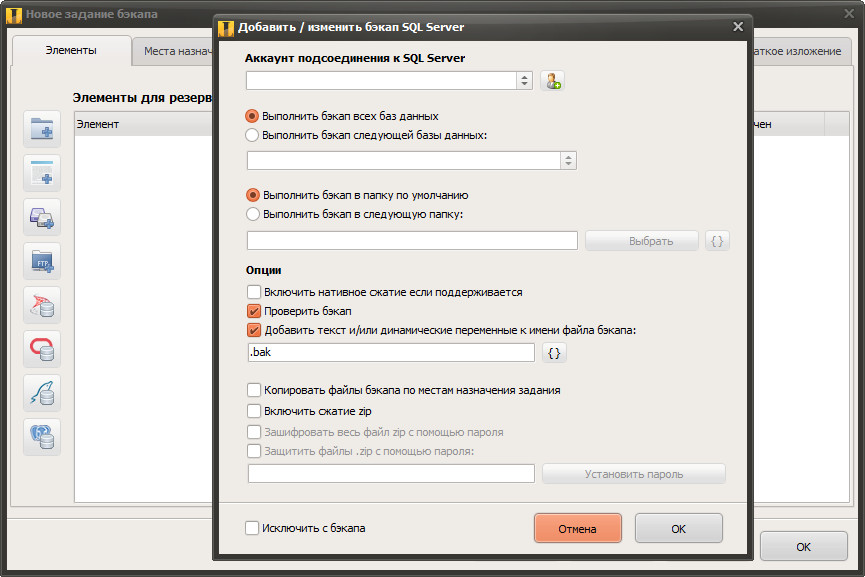Click the MySQL backup dolphin icon

tap(42, 393)
